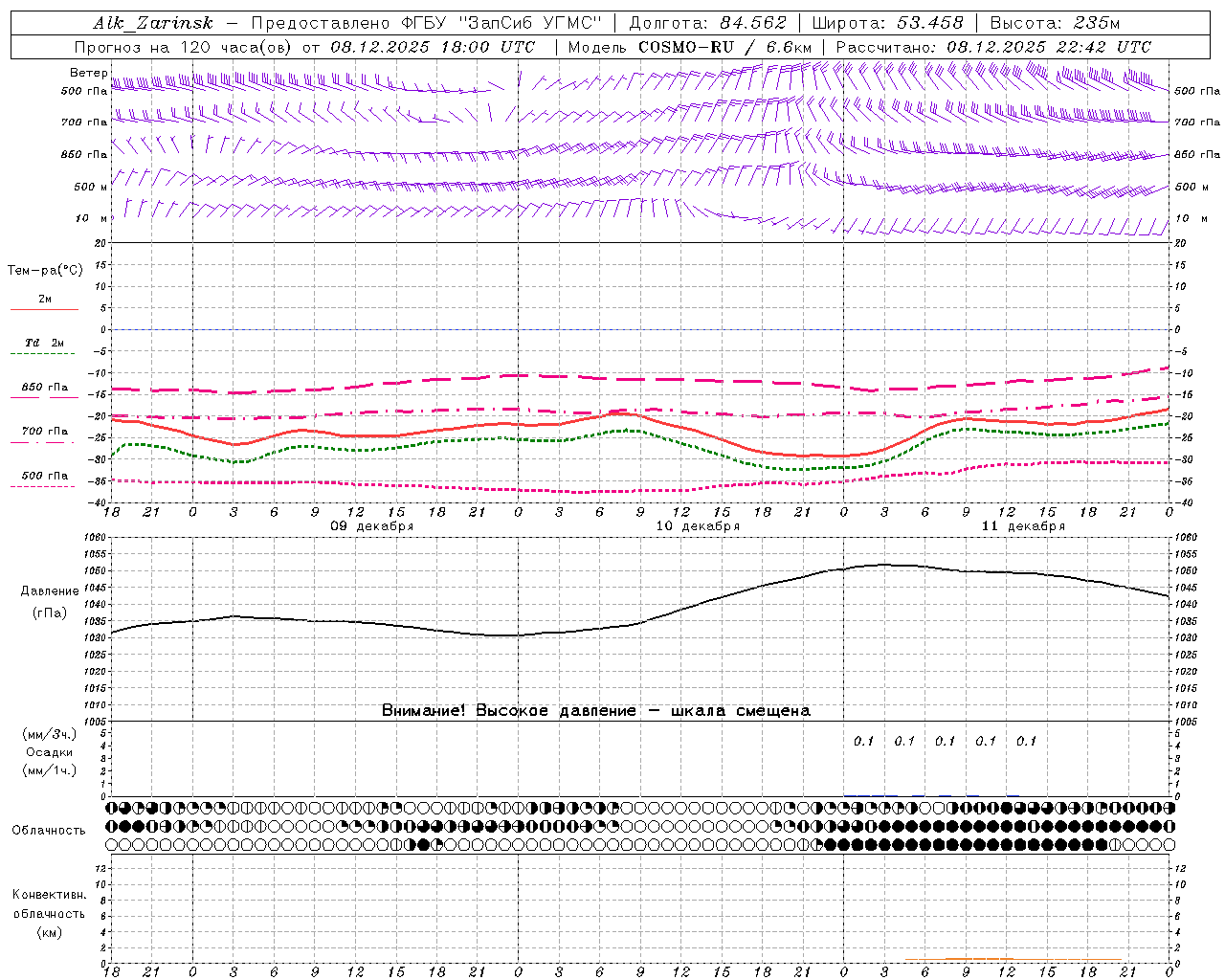Click the '12' value on the left convective axis

pos(102,868)
